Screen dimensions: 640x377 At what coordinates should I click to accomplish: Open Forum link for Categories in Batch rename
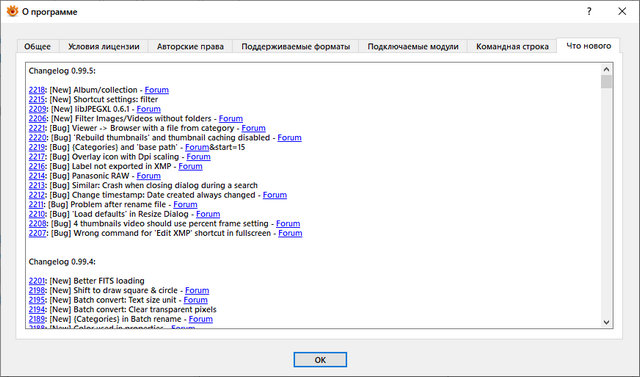200,319
